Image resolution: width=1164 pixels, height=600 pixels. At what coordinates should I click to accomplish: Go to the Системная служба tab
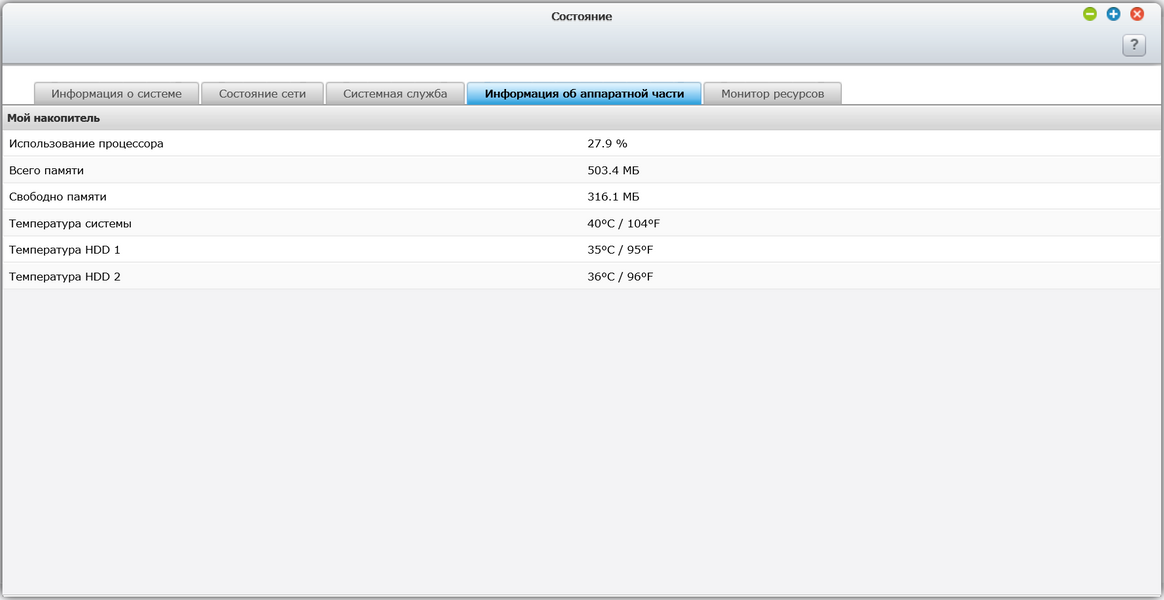(395, 93)
